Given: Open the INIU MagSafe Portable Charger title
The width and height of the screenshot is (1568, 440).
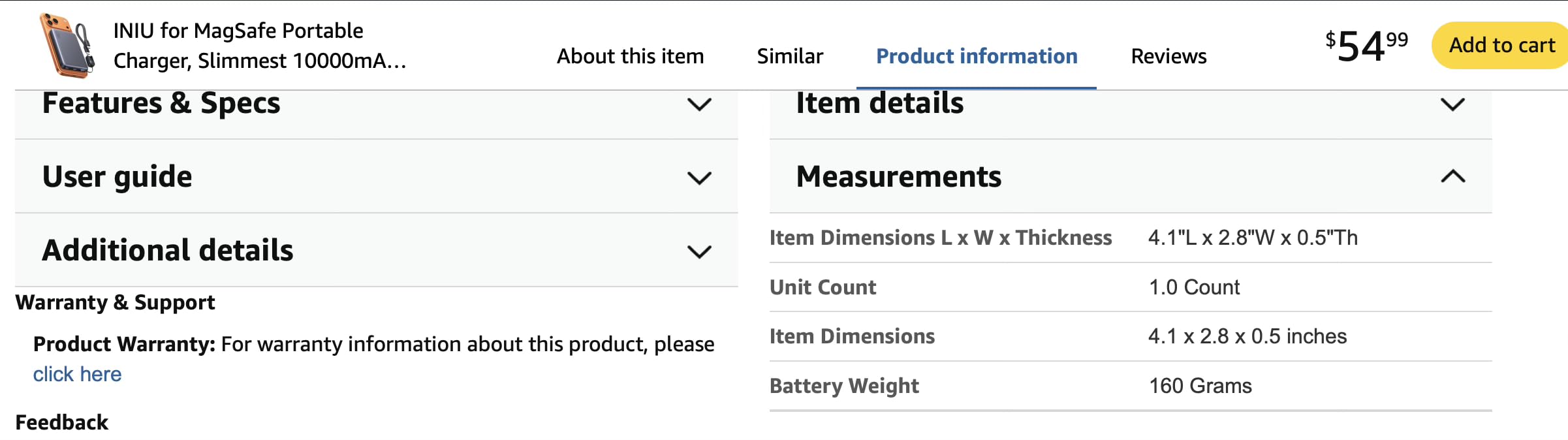Looking at the screenshot, I should [x=260, y=45].
